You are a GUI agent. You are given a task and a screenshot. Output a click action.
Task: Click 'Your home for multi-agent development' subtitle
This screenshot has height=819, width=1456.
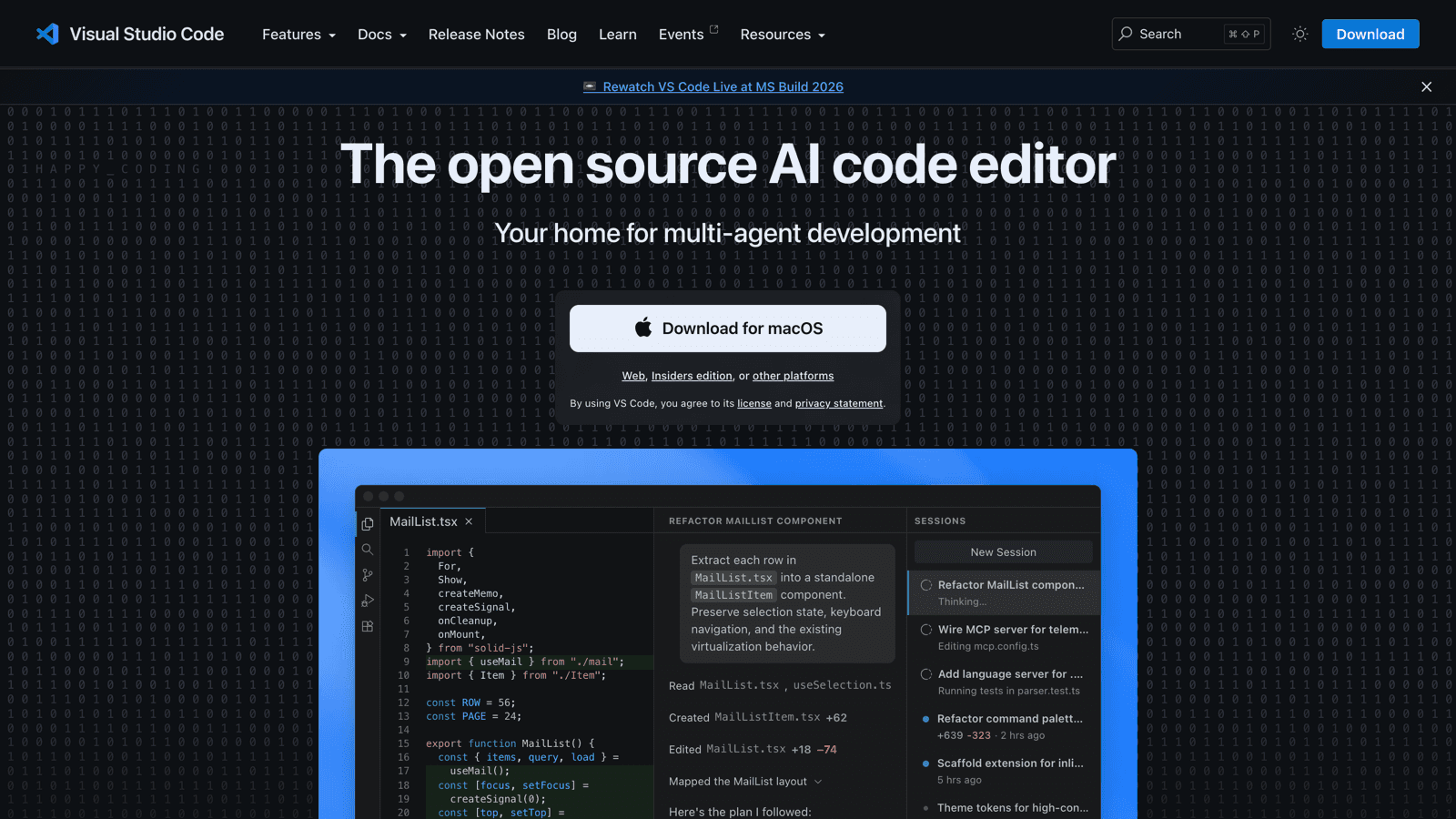click(728, 233)
